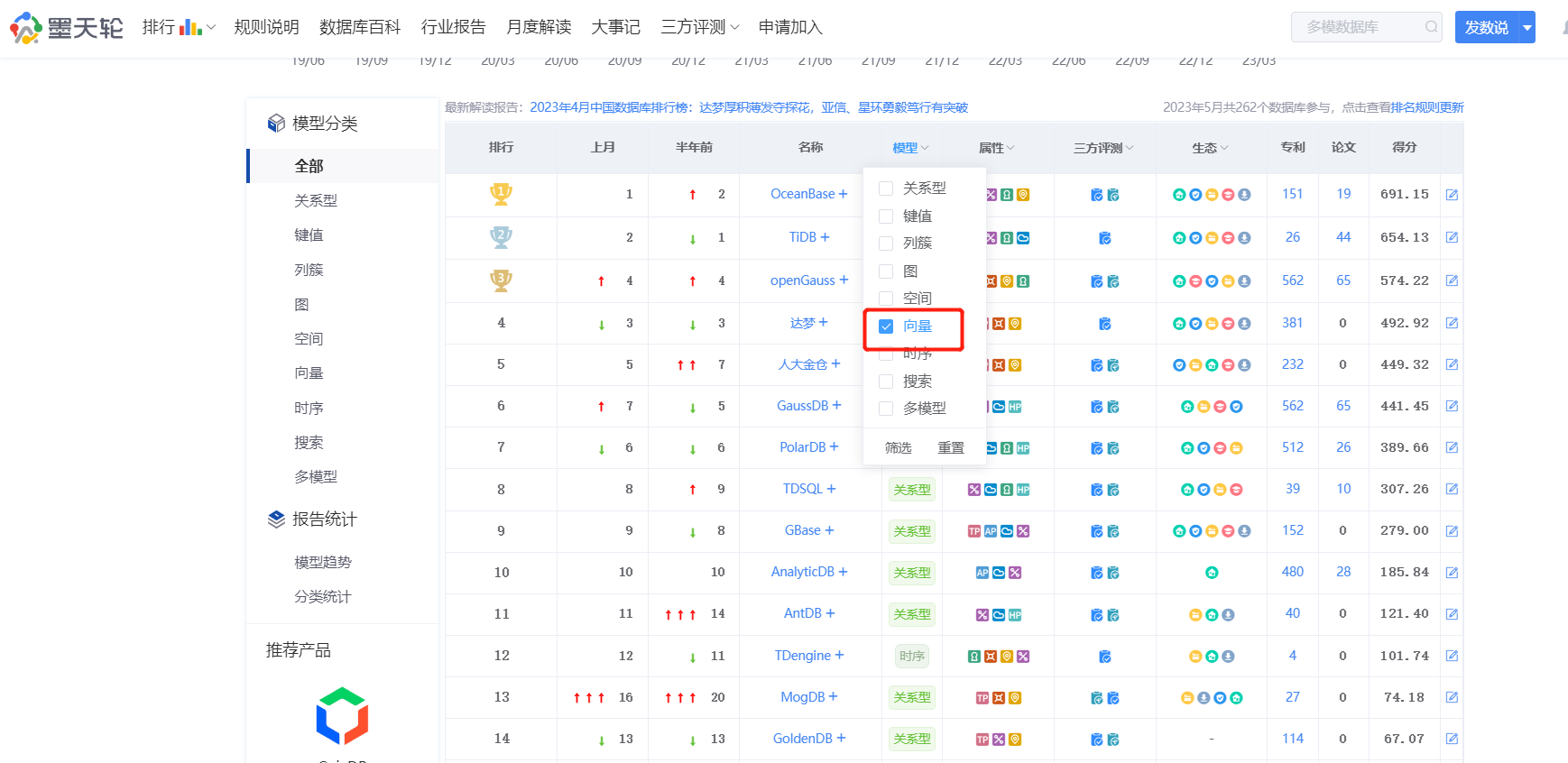Viewport: 1568px width, 763px height.
Task: Open edit icon in openGauss row
Action: coord(1452,281)
